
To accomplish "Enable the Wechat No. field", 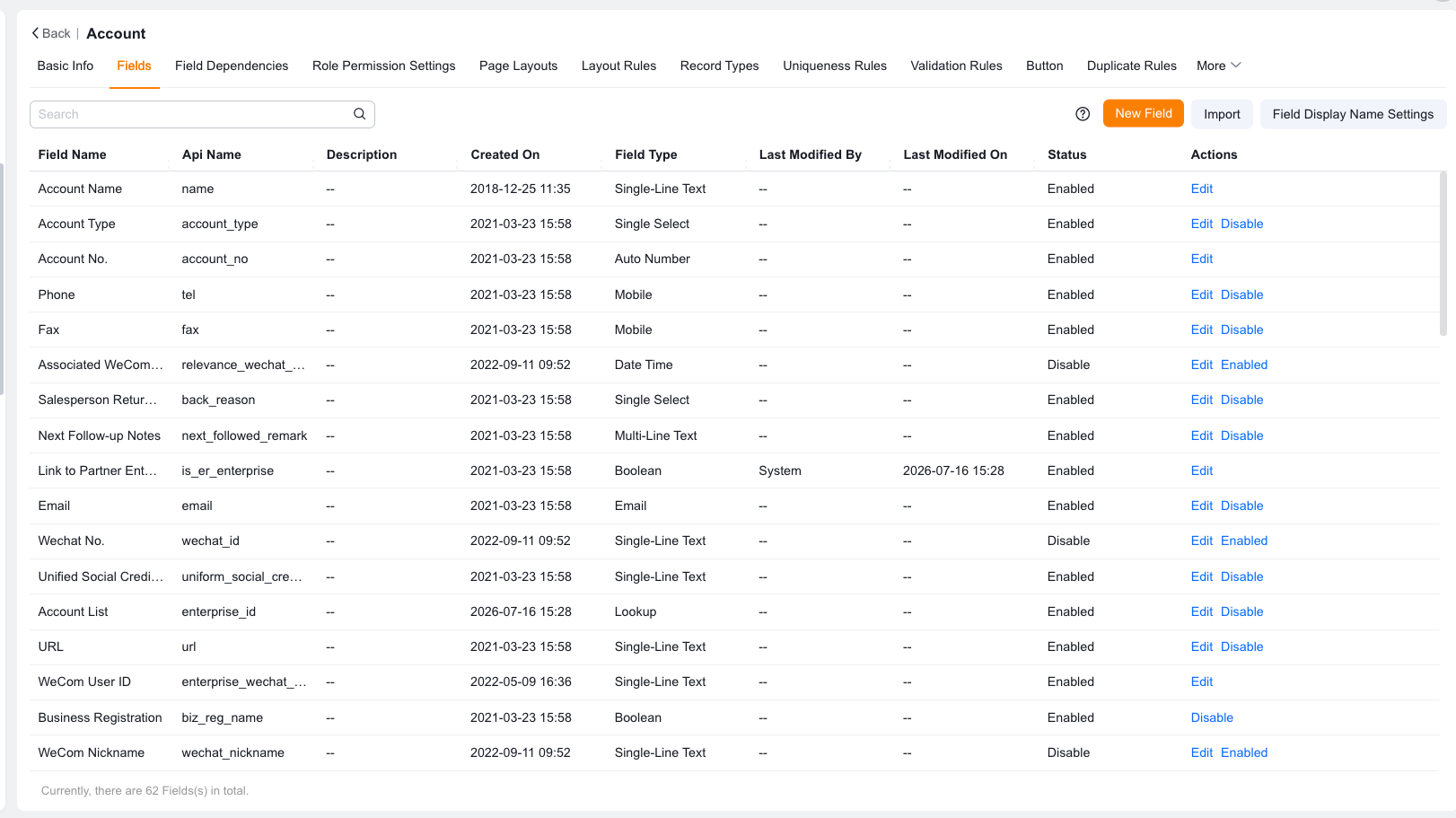I will (x=1244, y=541).
